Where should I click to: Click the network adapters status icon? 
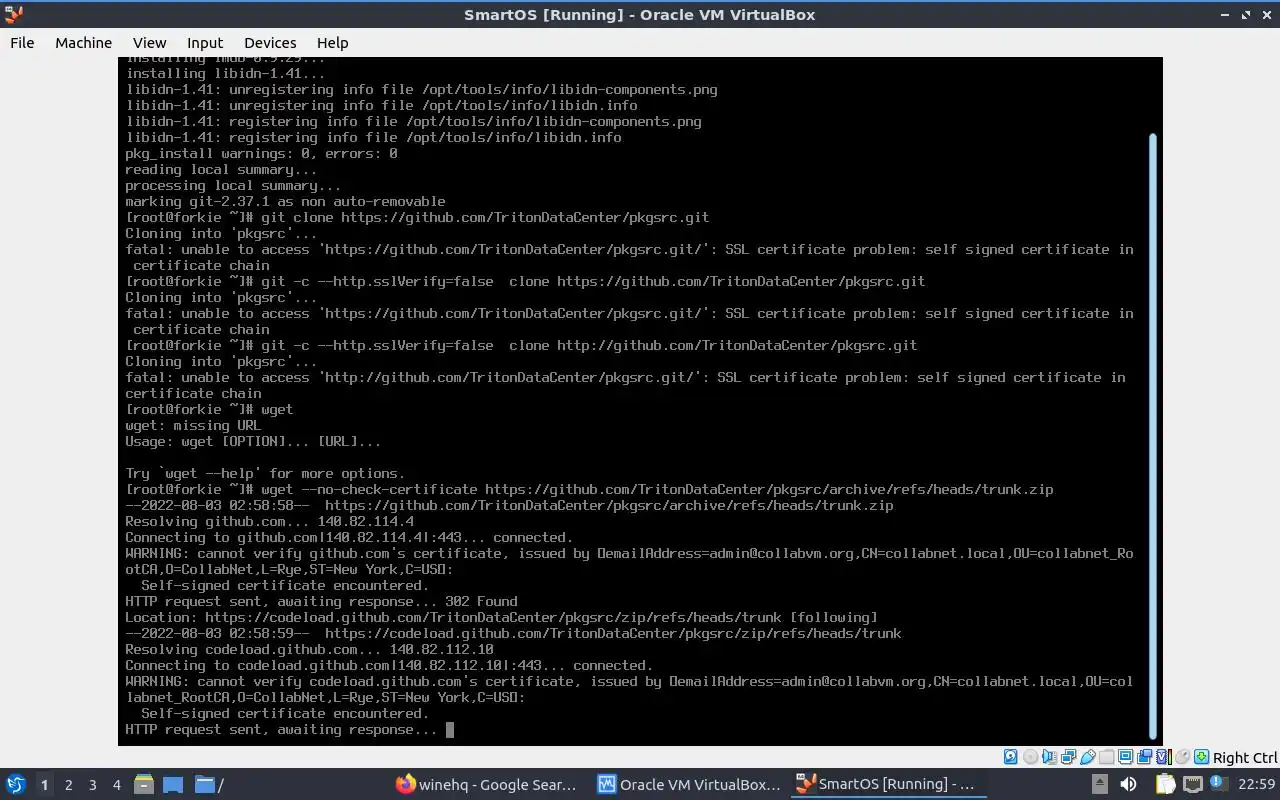coord(1068,757)
